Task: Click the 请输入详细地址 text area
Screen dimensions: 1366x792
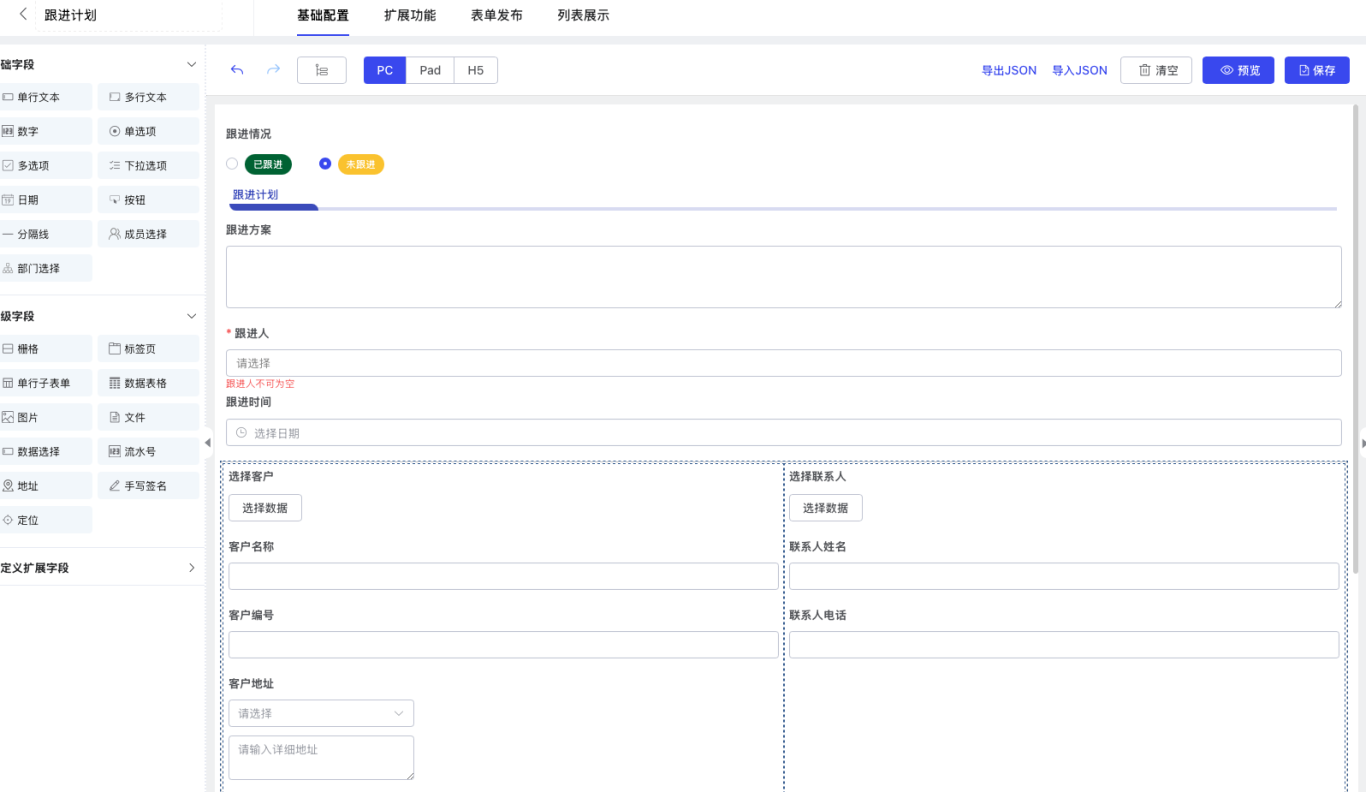Action: [x=321, y=758]
